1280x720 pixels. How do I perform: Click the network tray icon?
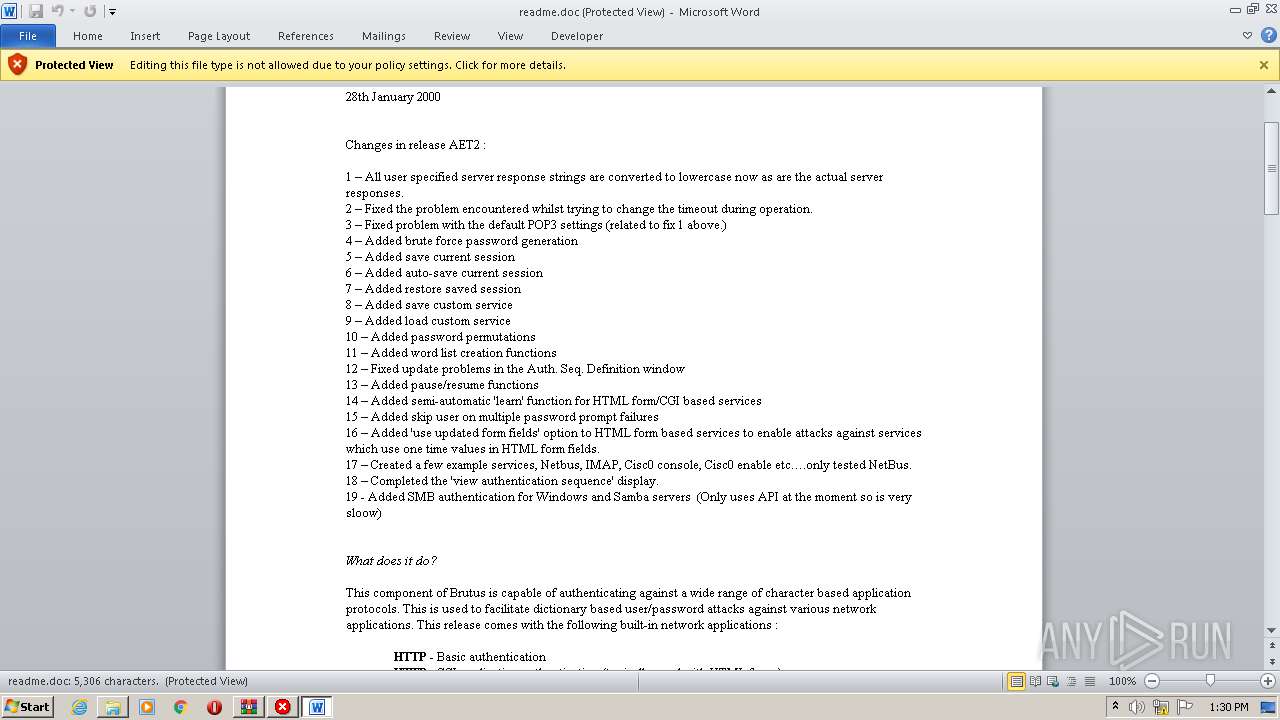point(1161,707)
